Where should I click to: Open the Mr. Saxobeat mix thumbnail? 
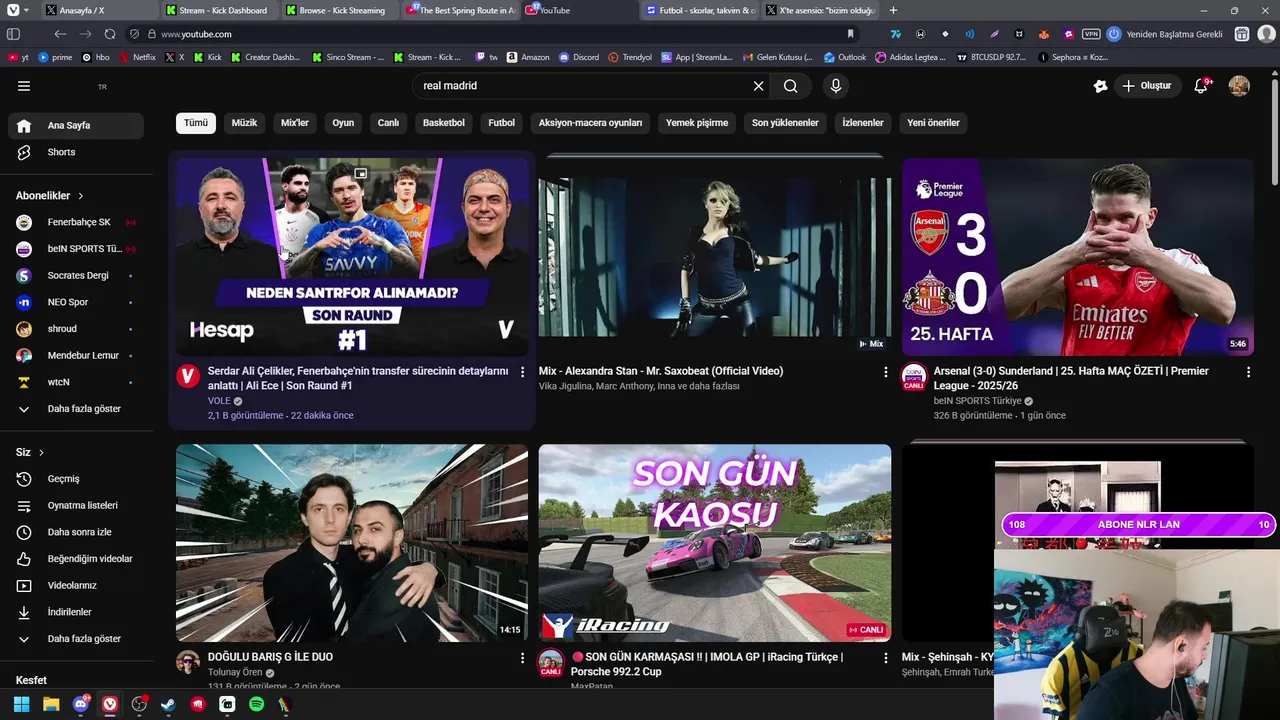[x=715, y=256]
